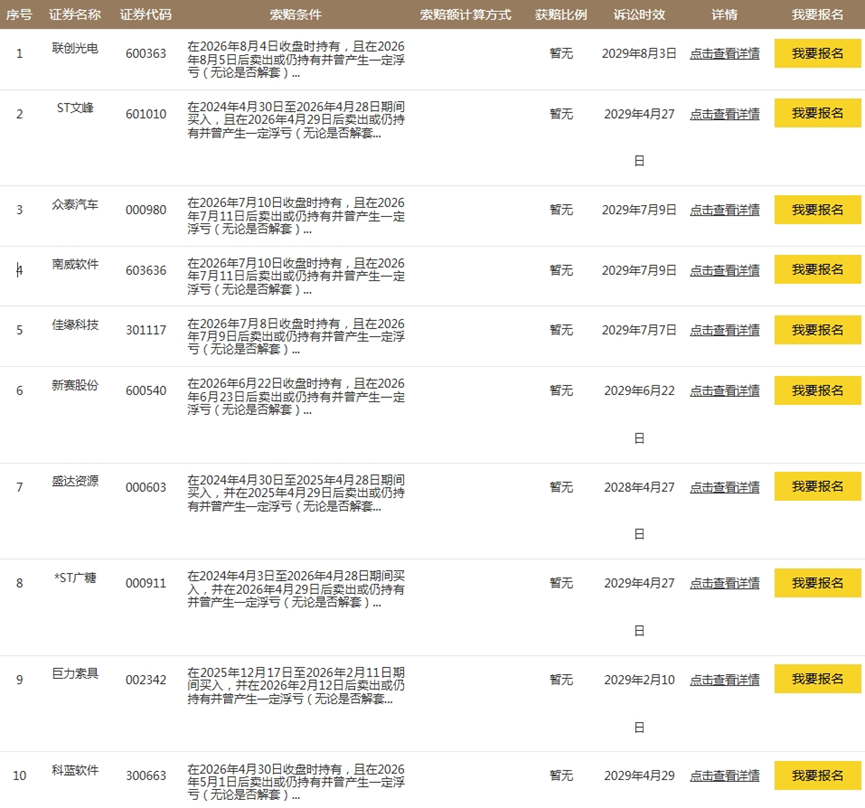Click 我要报名 button for 巨力索具

tap(818, 679)
